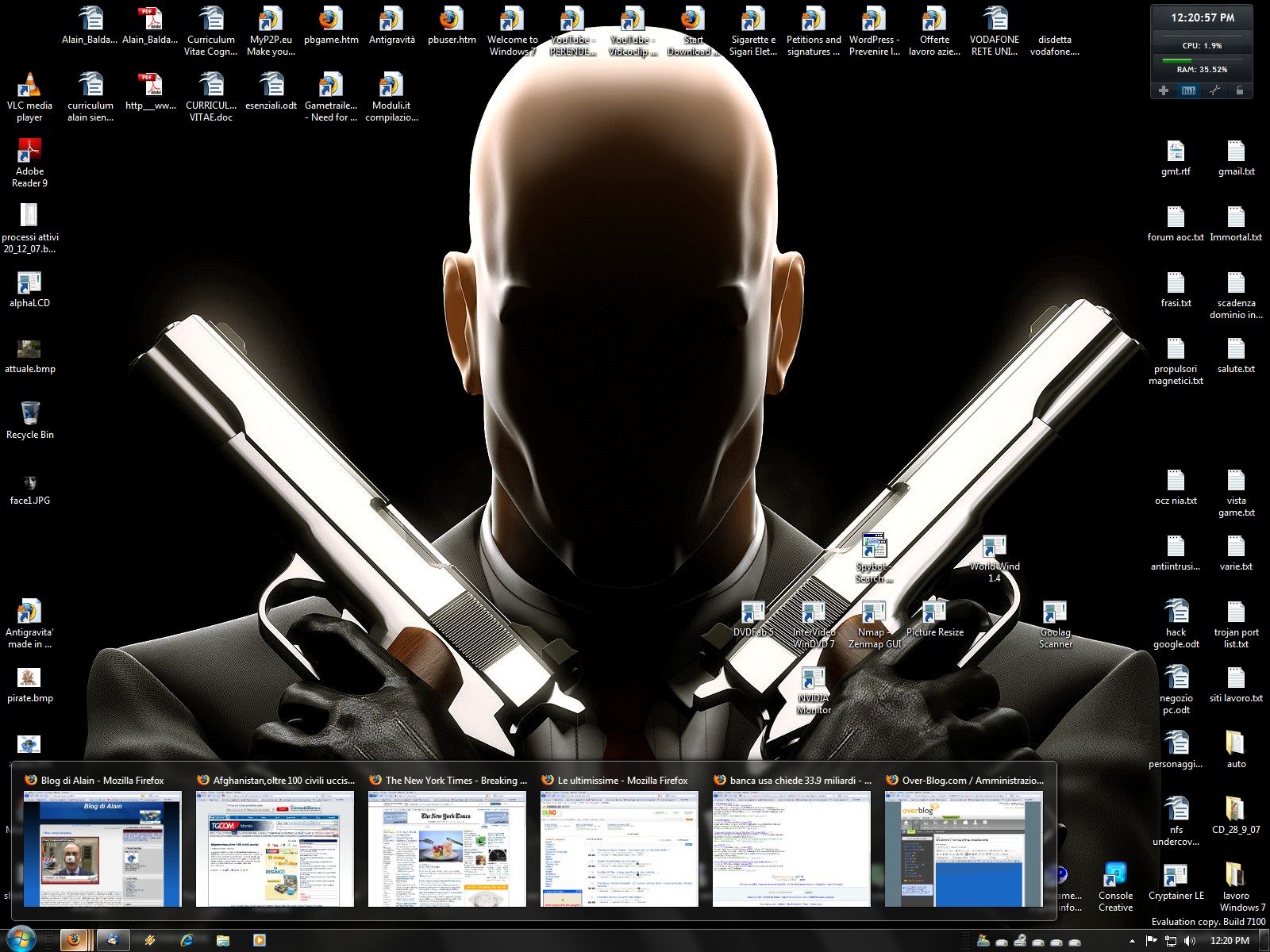The width and height of the screenshot is (1270, 952).
Task: Open Internet Explorer from the taskbar
Action: click(x=187, y=940)
